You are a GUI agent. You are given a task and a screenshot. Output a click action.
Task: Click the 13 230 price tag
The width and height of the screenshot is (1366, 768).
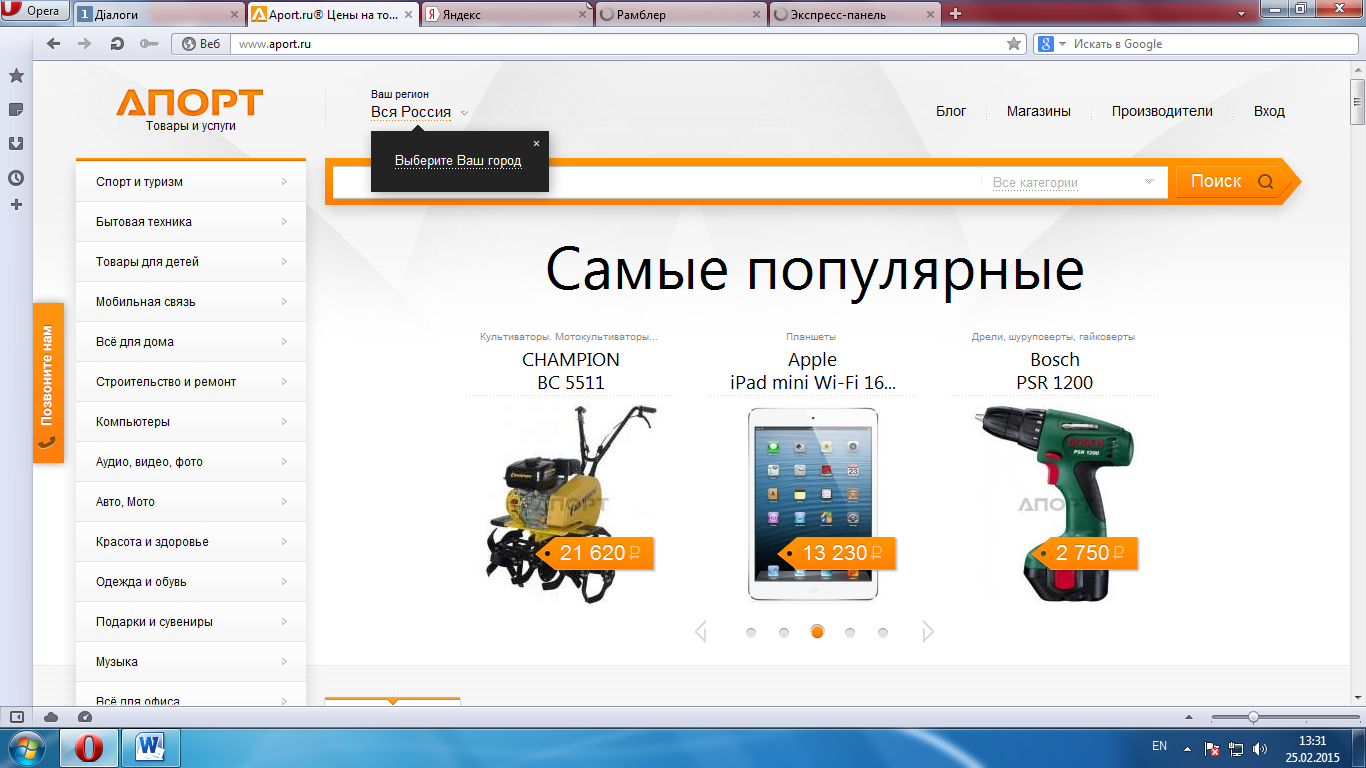pyautogui.click(x=837, y=553)
